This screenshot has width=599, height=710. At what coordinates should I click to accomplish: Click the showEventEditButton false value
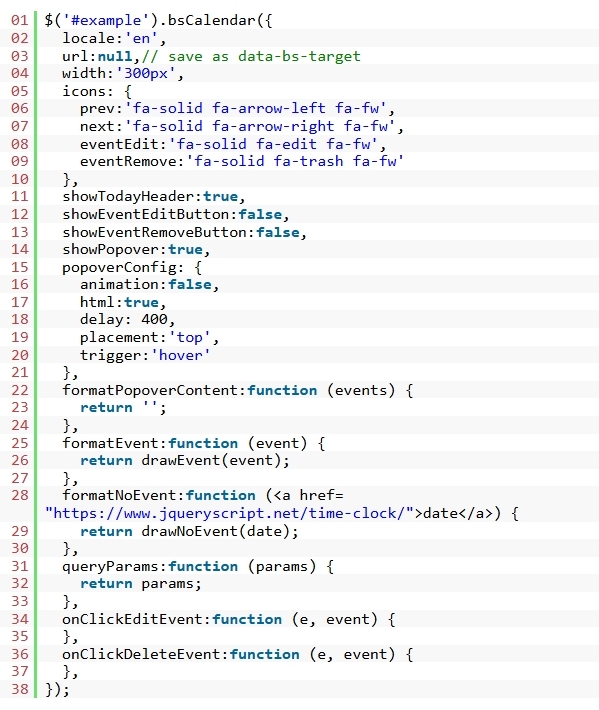pyautogui.click(x=260, y=214)
